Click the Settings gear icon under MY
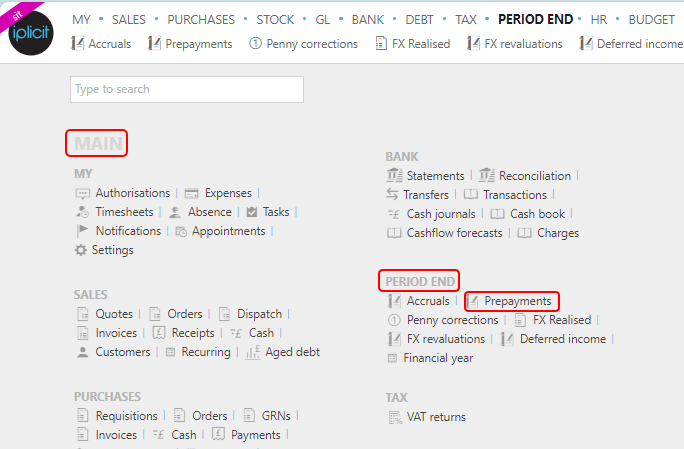This screenshot has height=449, width=684. click(x=81, y=250)
